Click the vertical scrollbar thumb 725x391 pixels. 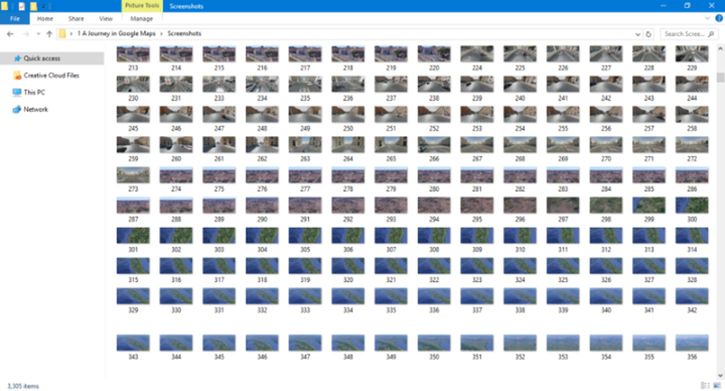(720, 77)
